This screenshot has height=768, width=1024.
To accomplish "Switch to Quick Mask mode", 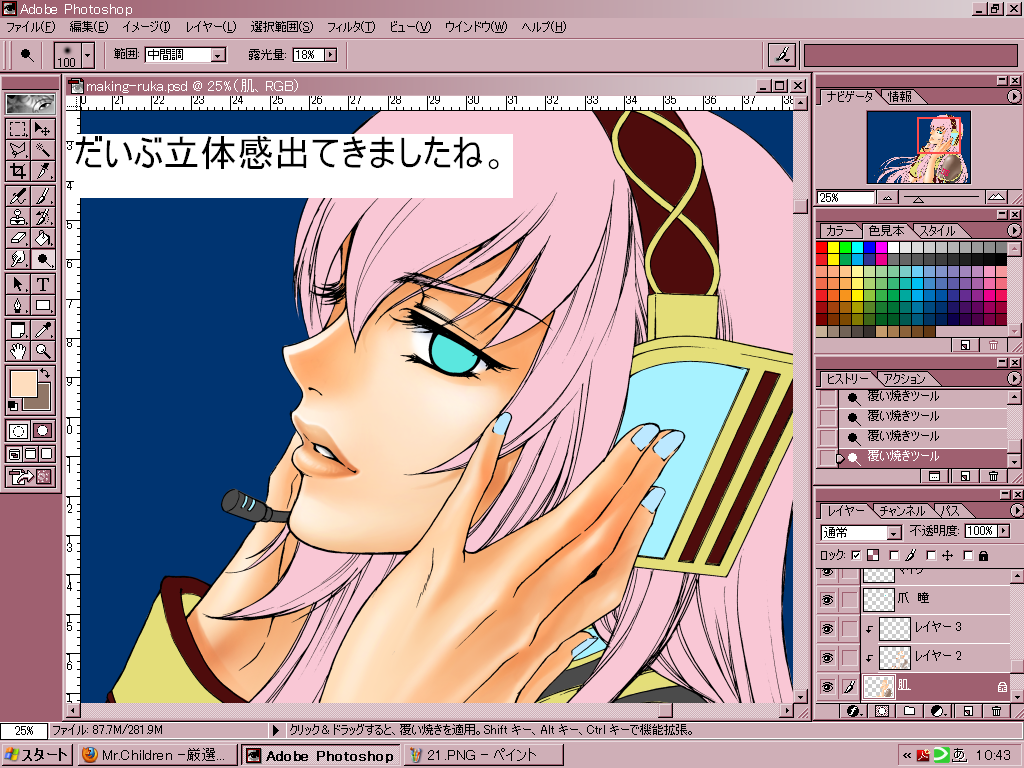I will coord(42,431).
